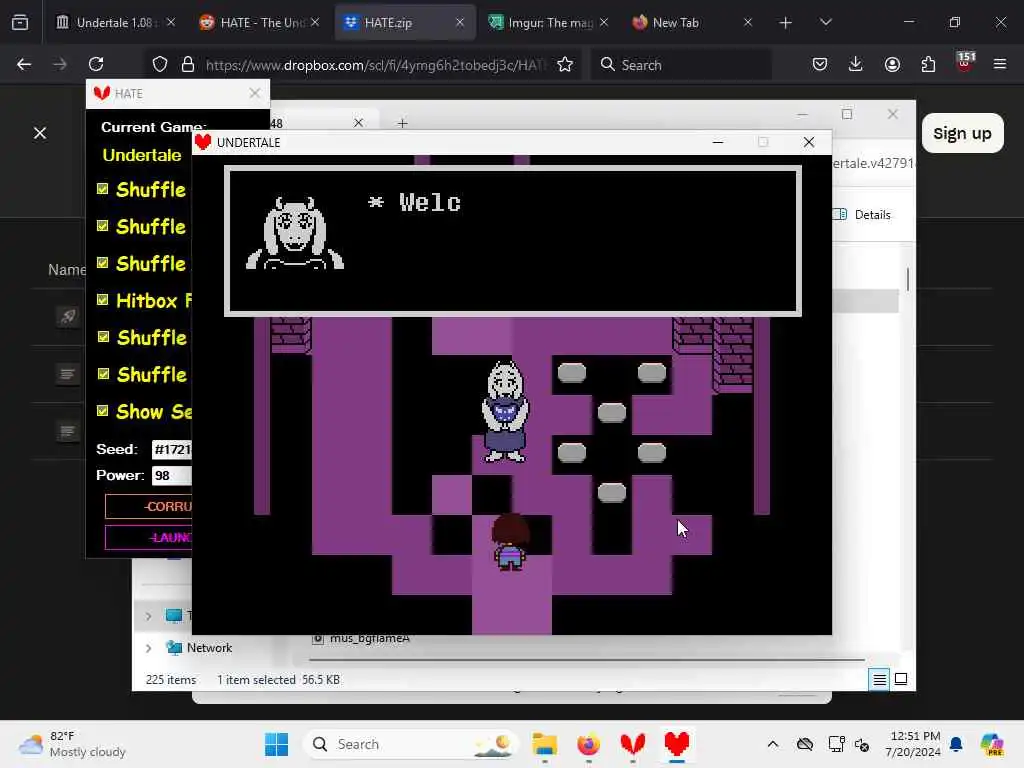Click the Windows taskbar search box
The width and height of the screenshot is (1024, 768).
[x=411, y=744]
